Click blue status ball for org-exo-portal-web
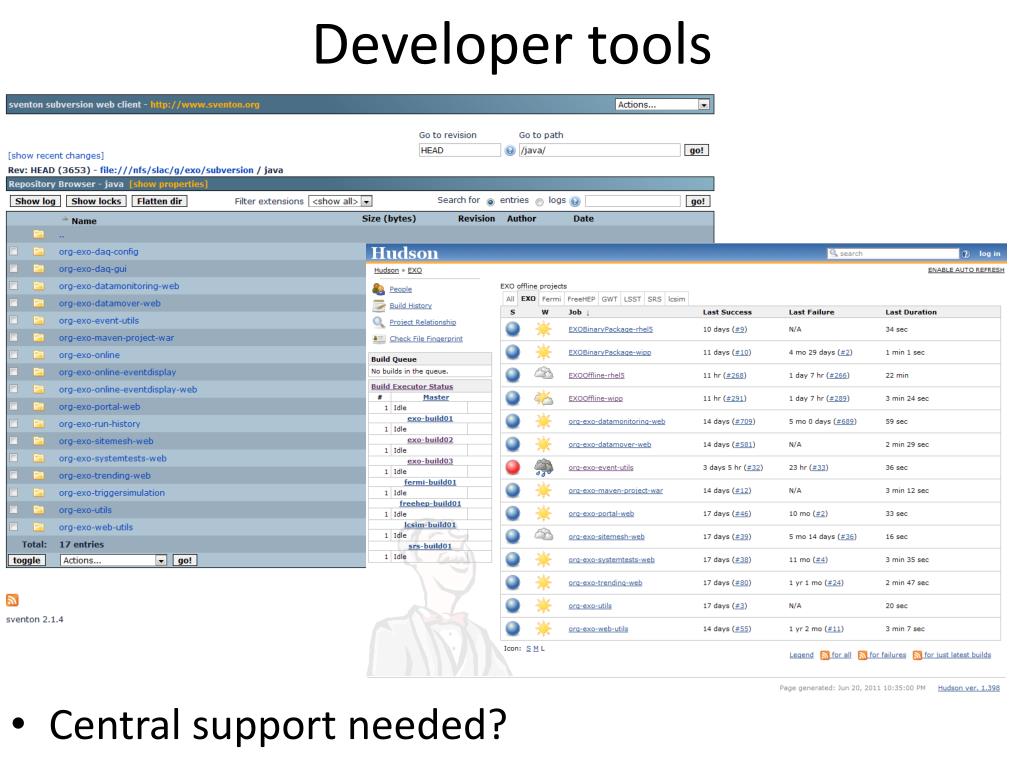 [513, 513]
